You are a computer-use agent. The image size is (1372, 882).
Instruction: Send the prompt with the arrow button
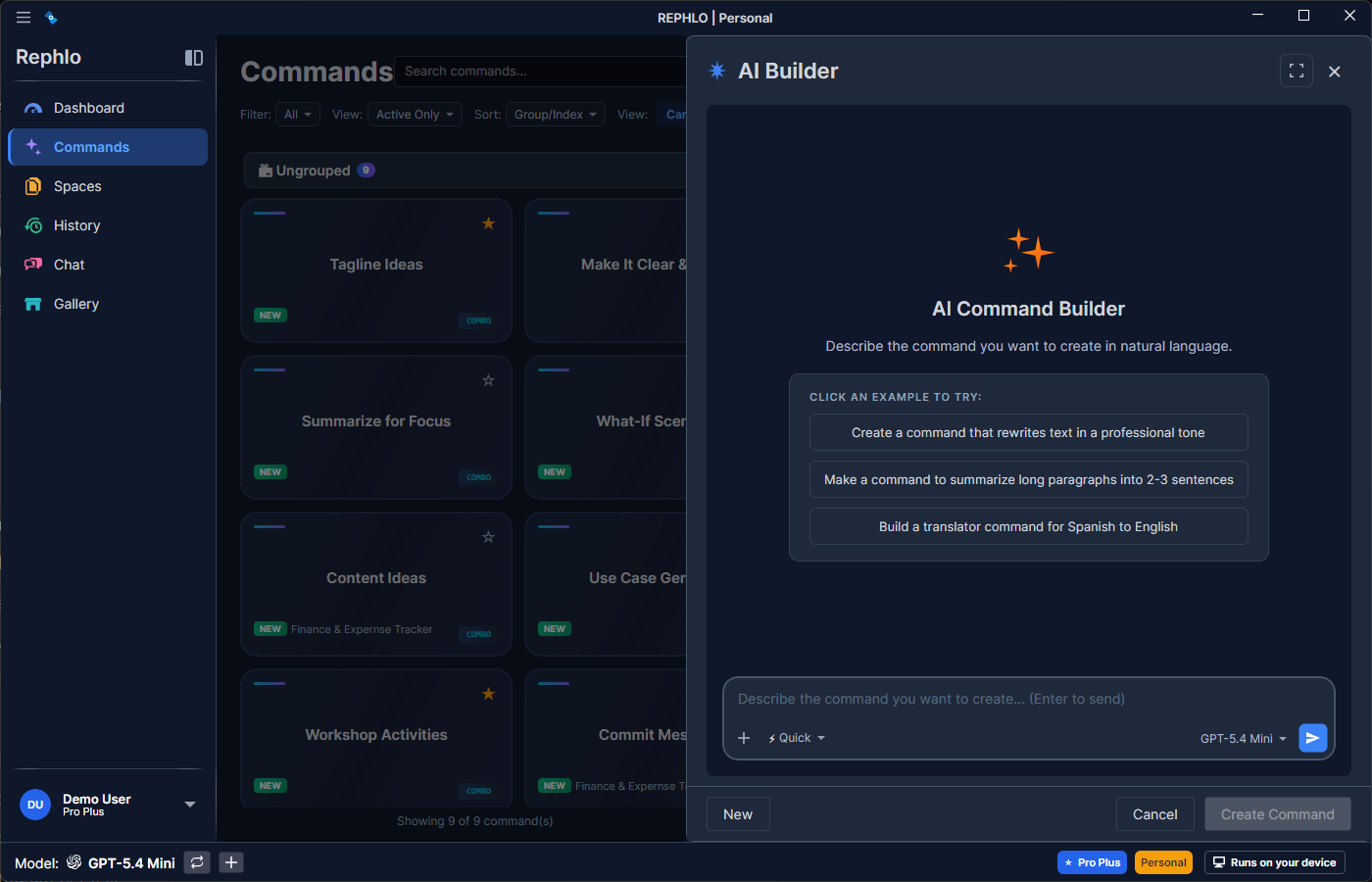(x=1312, y=738)
